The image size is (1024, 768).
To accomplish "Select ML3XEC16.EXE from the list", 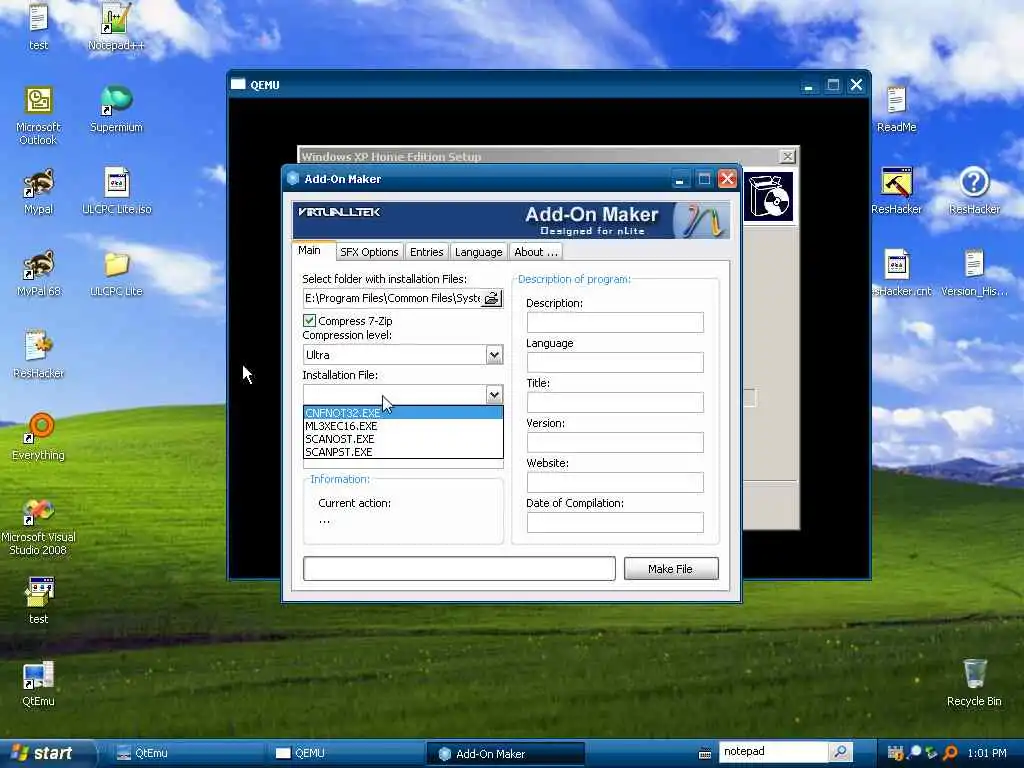I will [403, 426].
